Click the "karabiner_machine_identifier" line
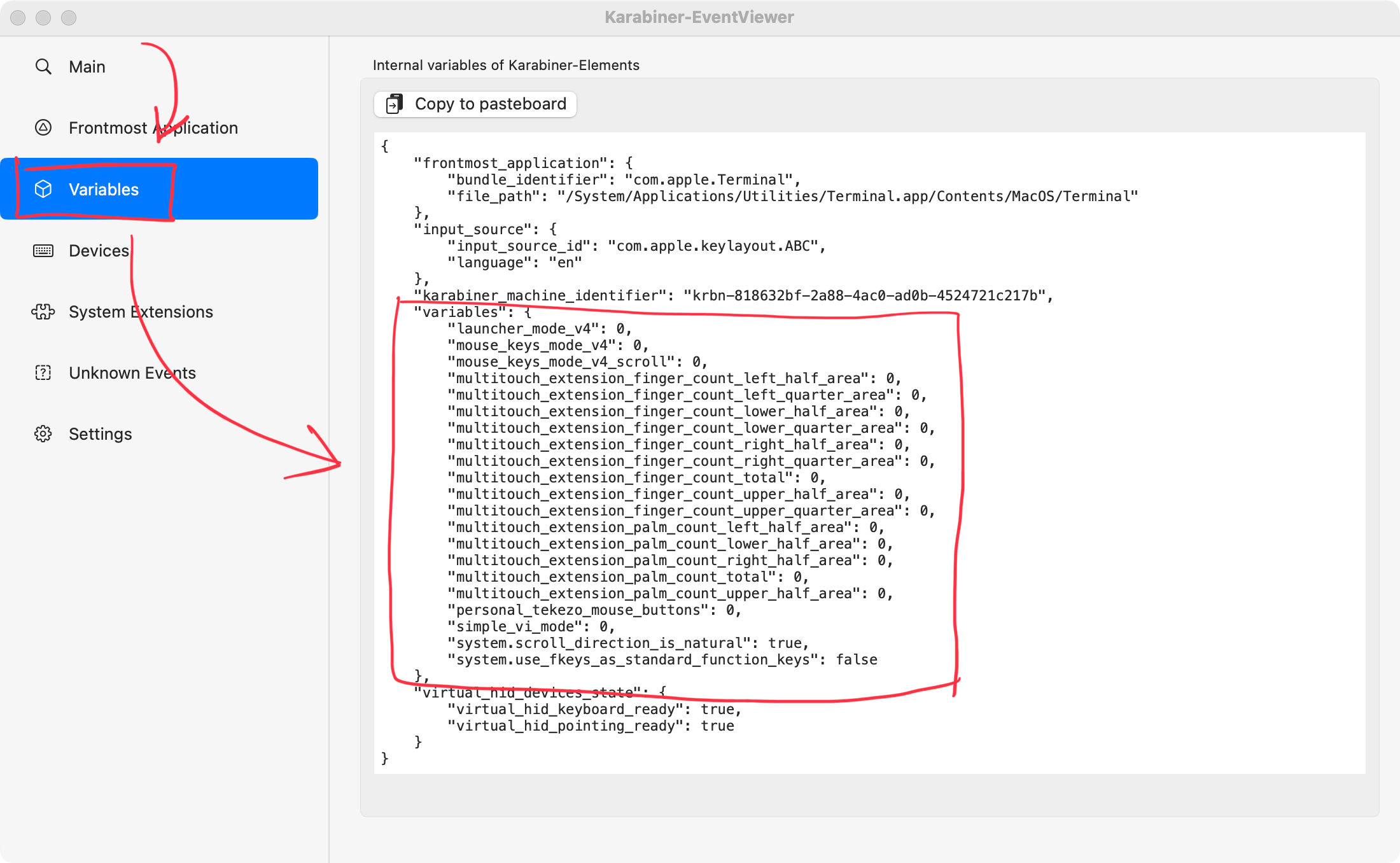 [x=733, y=295]
